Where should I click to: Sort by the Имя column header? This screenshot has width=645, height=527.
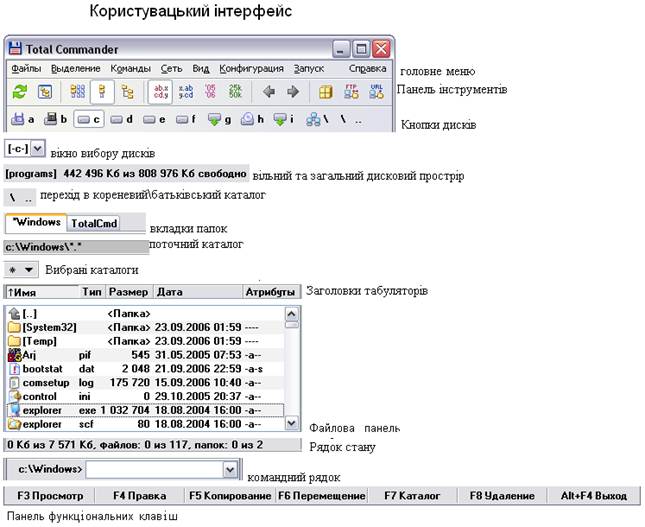[x=42, y=292]
